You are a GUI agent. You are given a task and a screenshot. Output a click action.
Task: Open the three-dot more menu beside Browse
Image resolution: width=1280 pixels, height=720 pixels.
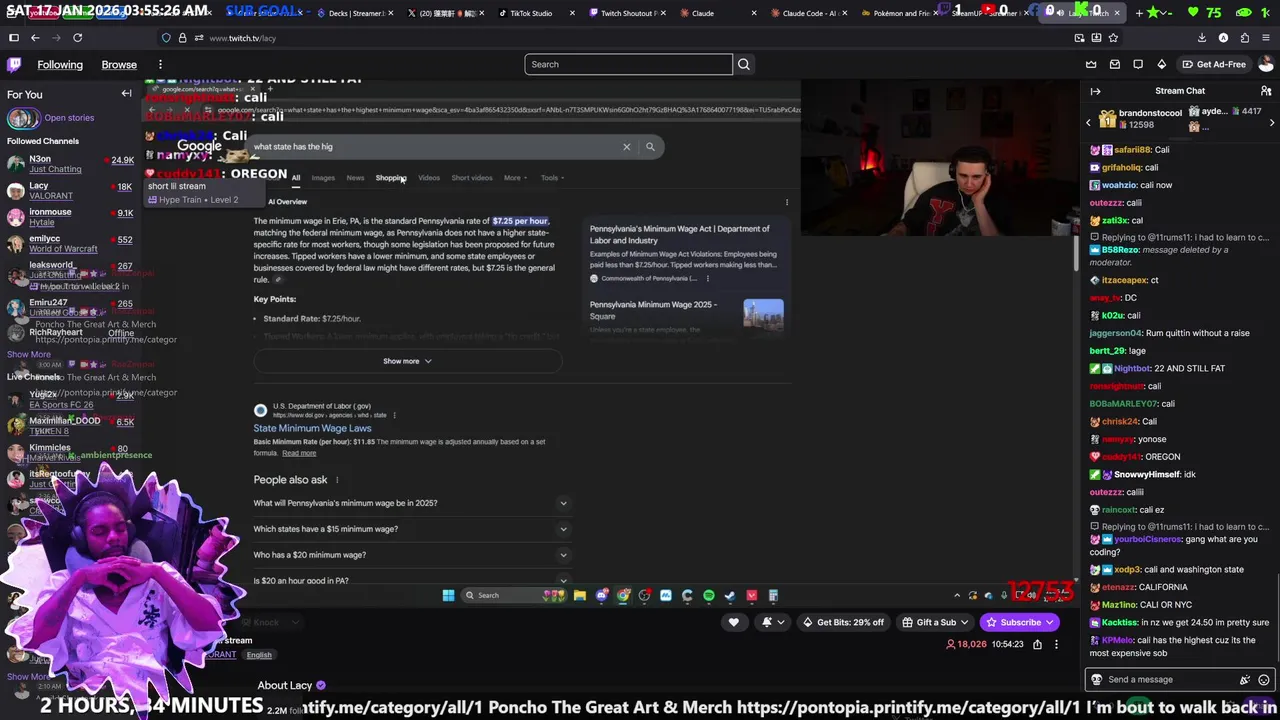click(x=160, y=65)
